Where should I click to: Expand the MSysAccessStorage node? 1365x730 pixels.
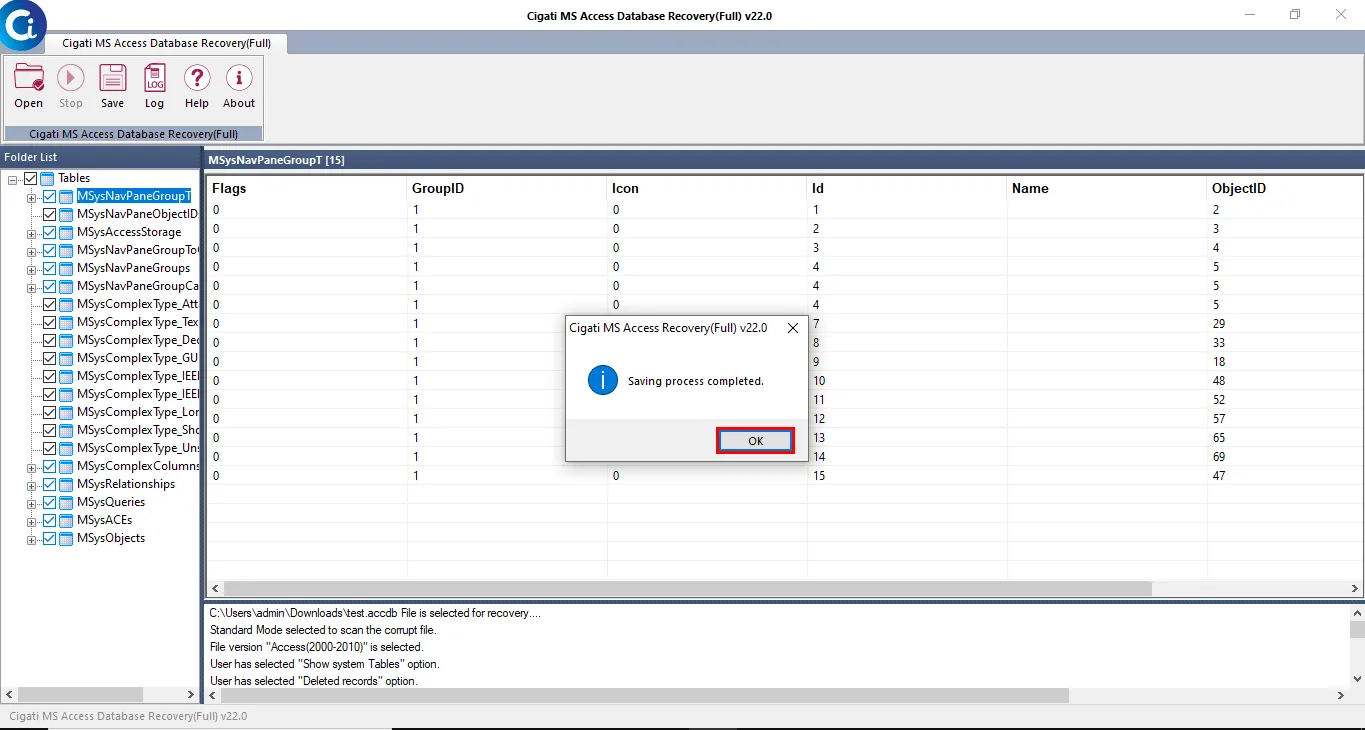(32, 233)
